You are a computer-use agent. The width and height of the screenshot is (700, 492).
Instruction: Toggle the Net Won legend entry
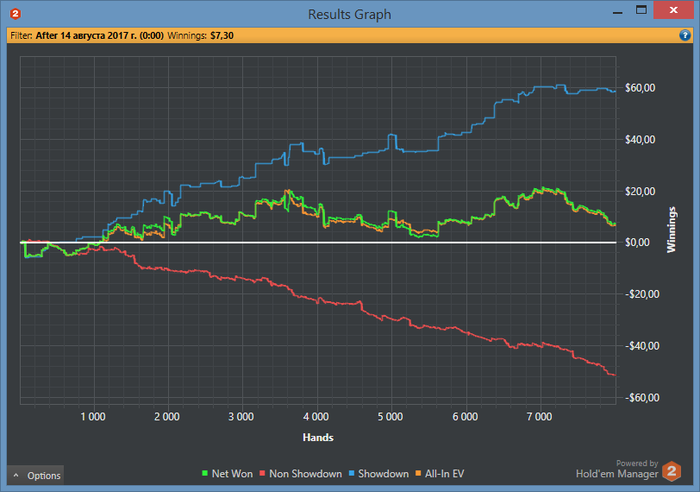point(227,474)
